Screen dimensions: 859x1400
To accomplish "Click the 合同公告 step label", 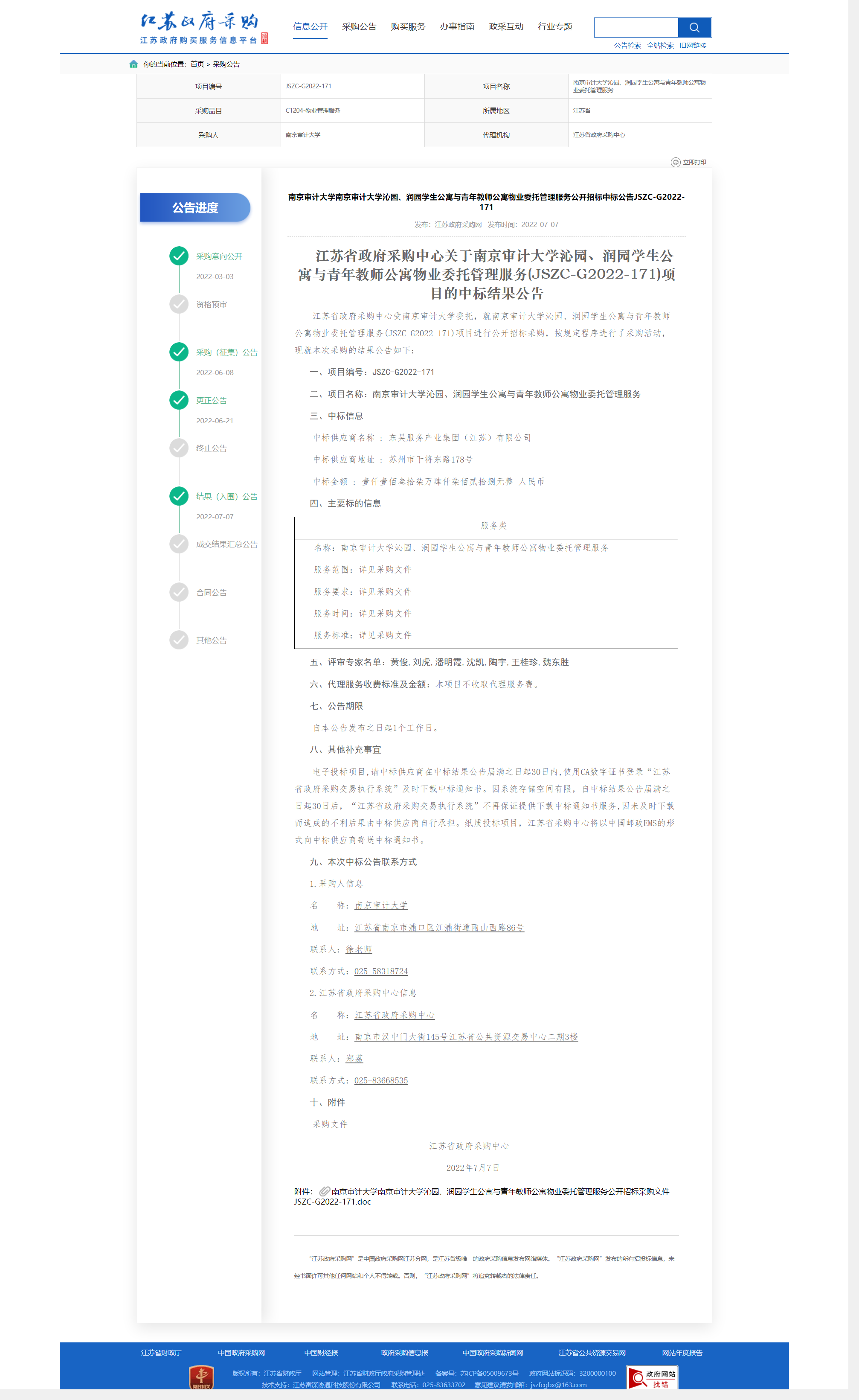I will point(212,593).
